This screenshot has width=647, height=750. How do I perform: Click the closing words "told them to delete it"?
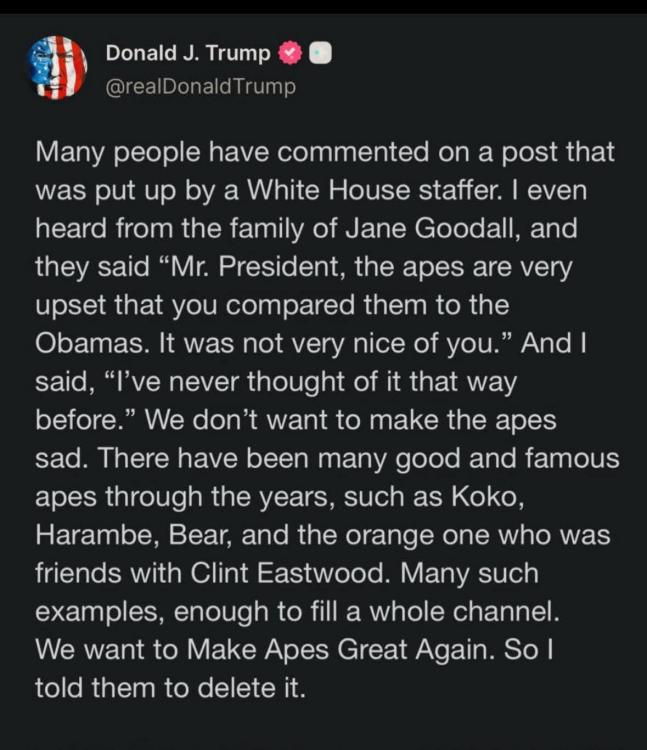(168, 687)
